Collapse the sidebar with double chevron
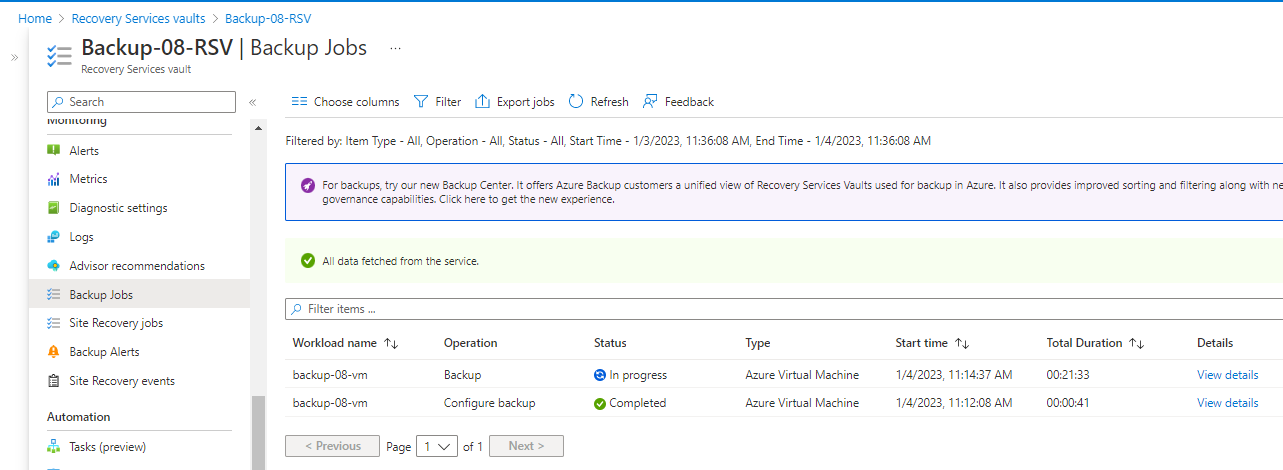This screenshot has height=470, width=1283. pyautogui.click(x=252, y=102)
